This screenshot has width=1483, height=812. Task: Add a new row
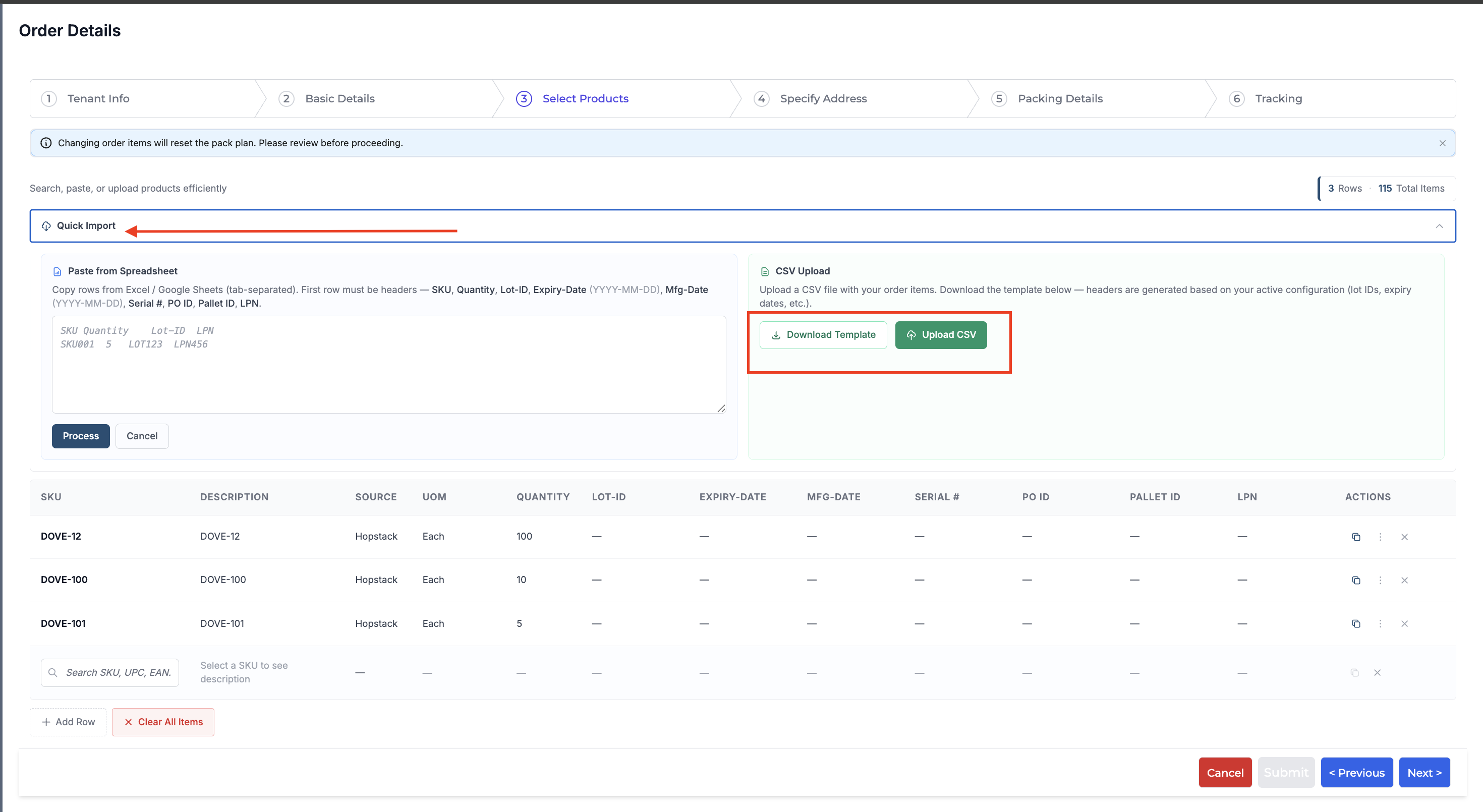pos(68,722)
